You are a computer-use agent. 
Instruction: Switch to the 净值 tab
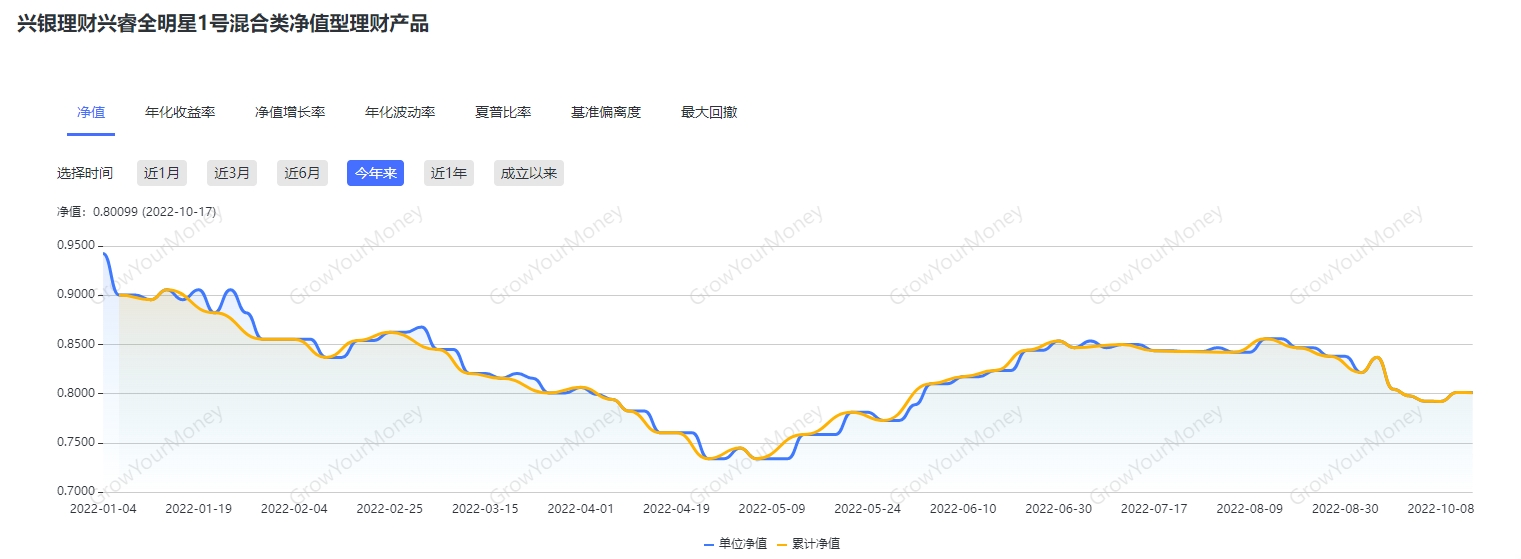pyautogui.click(x=91, y=112)
